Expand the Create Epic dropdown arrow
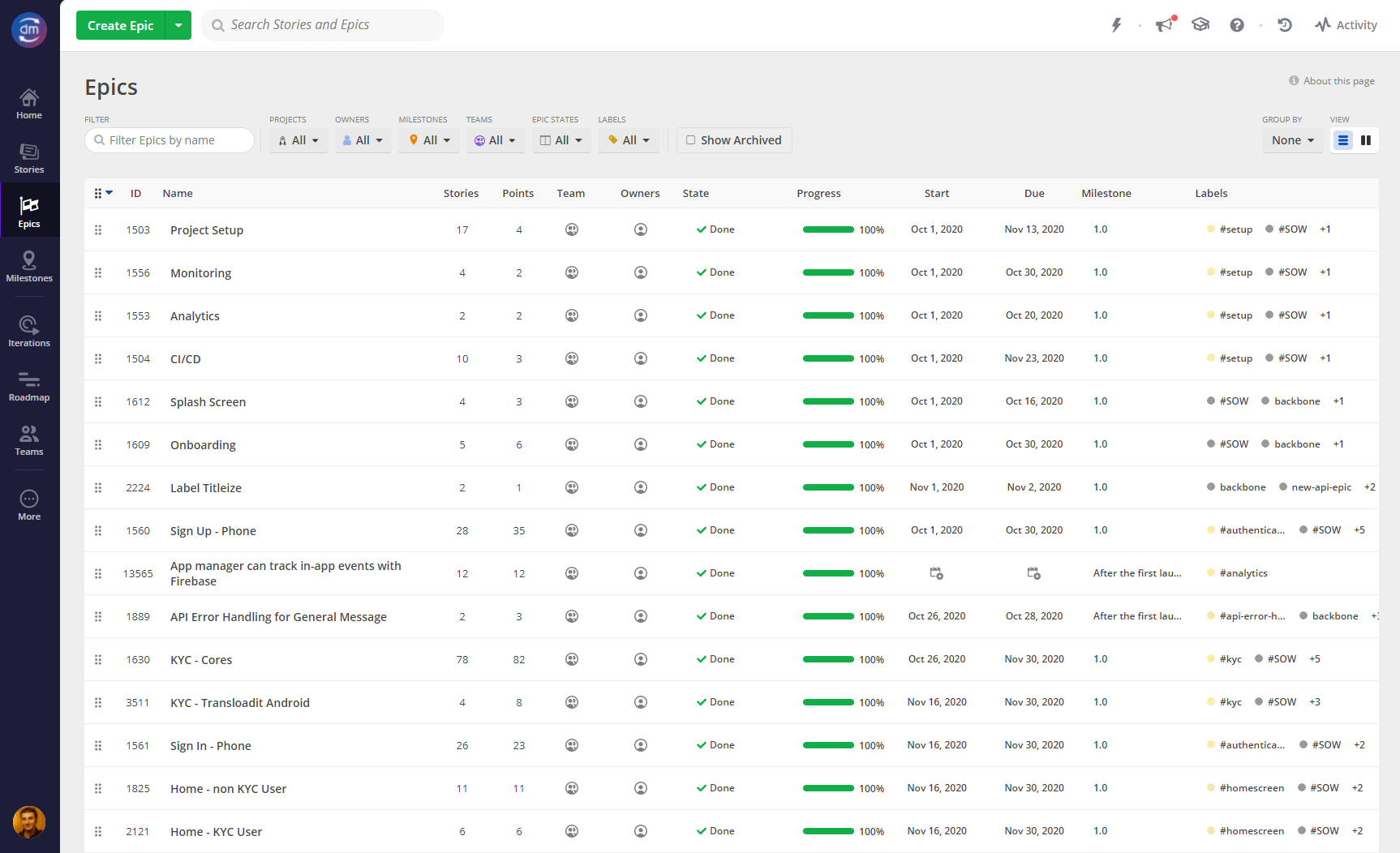 pos(178,25)
